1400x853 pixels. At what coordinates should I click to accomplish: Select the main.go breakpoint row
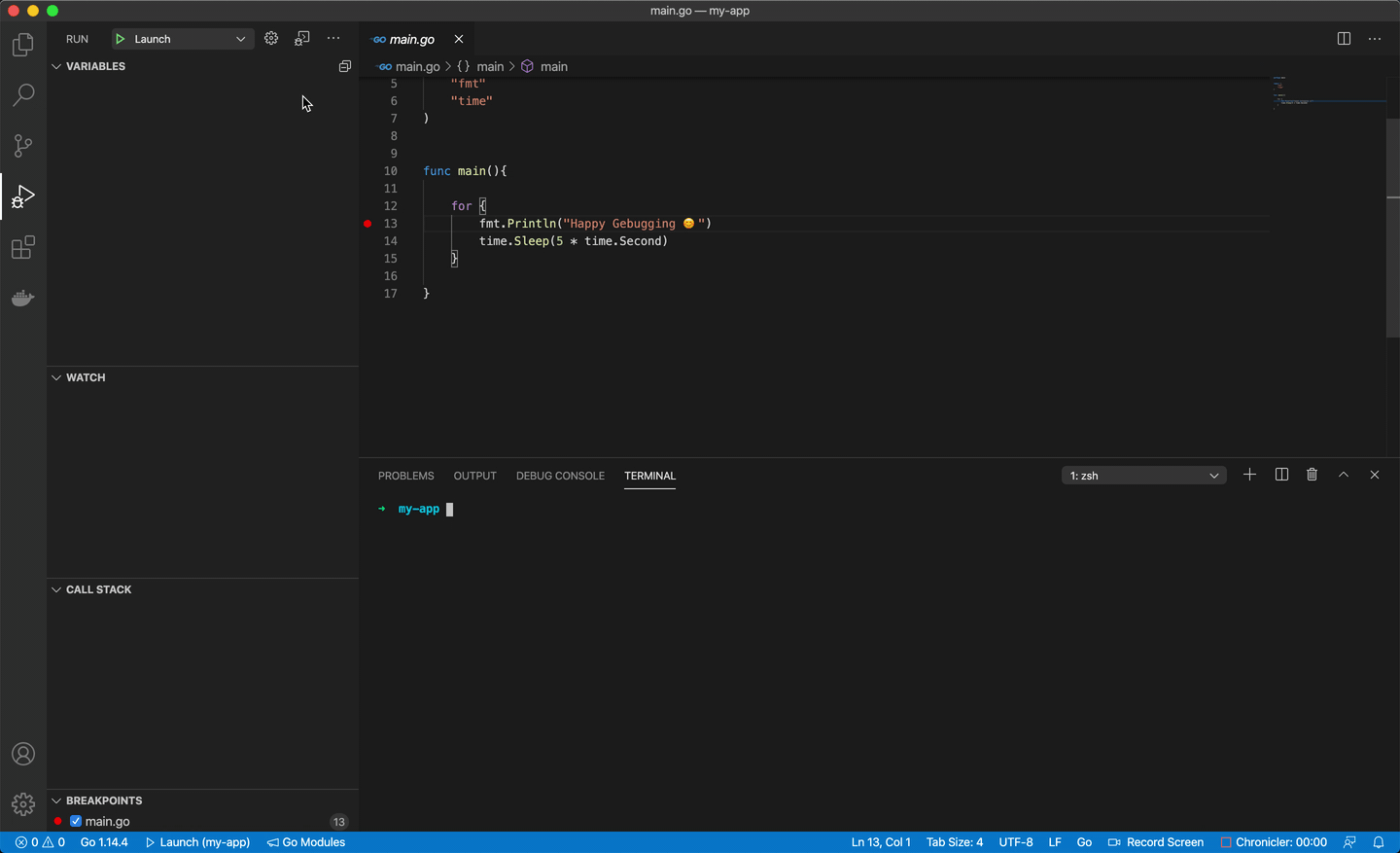202,822
